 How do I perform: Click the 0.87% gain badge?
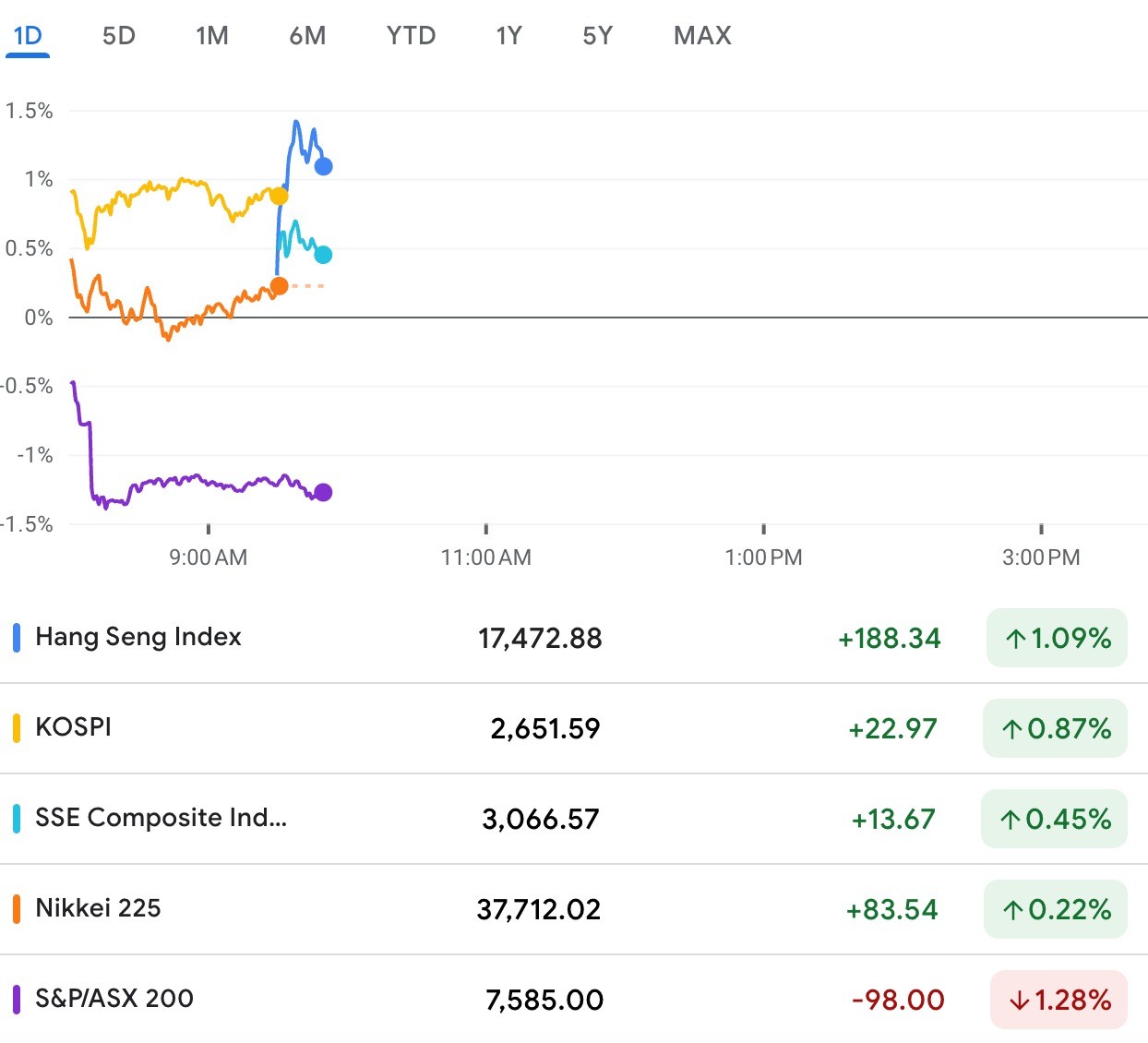click(x=1056, y=728)
